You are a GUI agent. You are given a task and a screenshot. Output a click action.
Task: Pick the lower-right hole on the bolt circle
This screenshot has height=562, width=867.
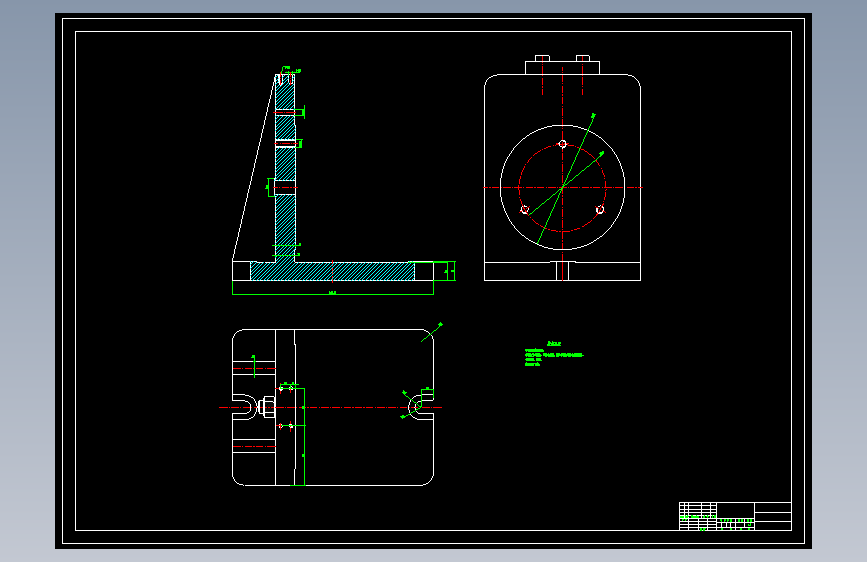(x=600, y=210)
